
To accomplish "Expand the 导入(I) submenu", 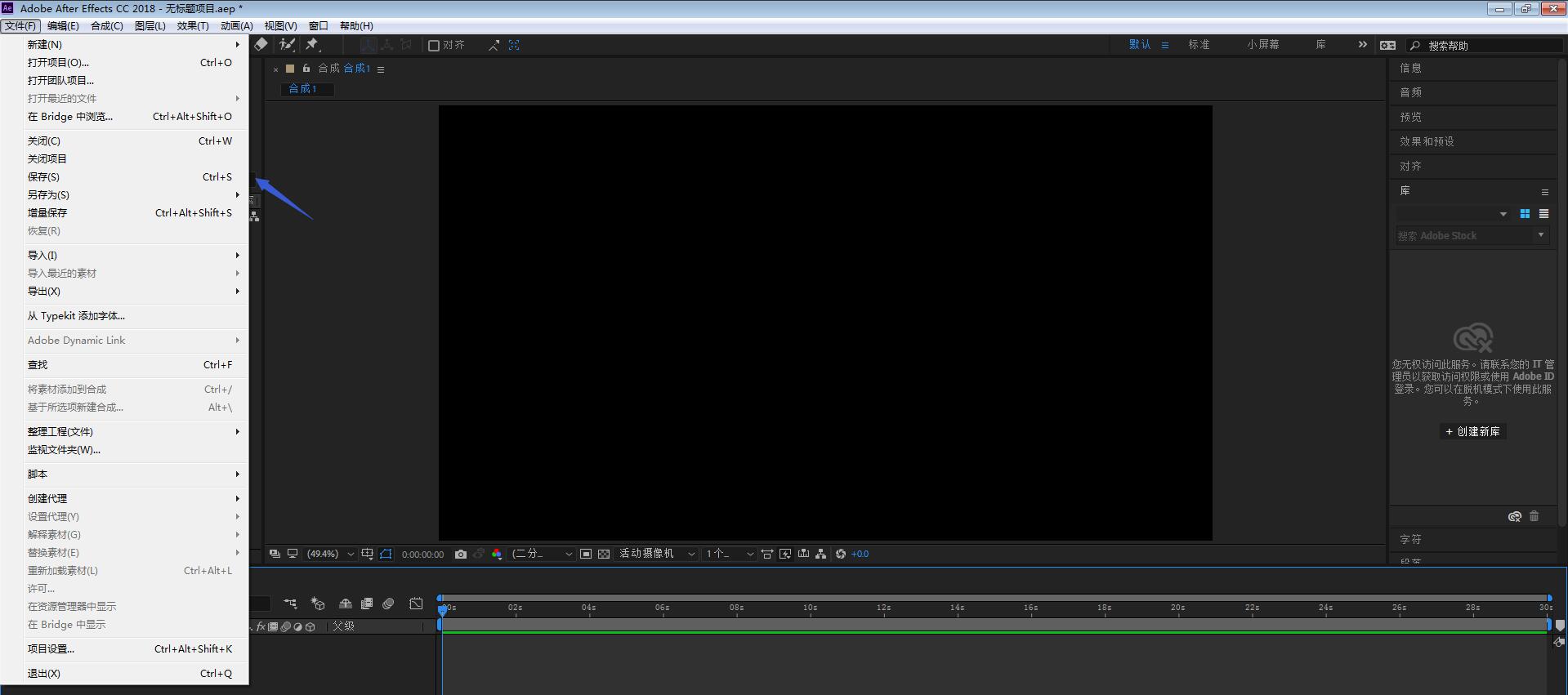I will pos(133,256).
